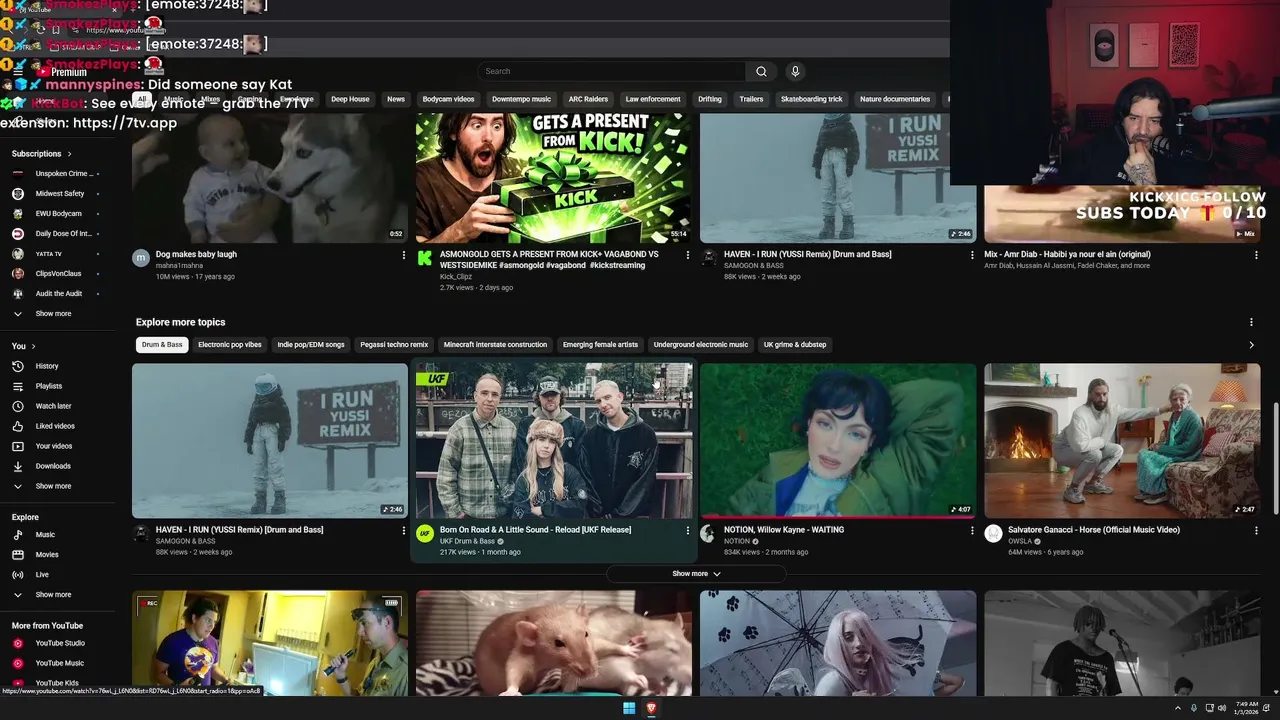Open Daily Dose Of Internet subscription

63,234
